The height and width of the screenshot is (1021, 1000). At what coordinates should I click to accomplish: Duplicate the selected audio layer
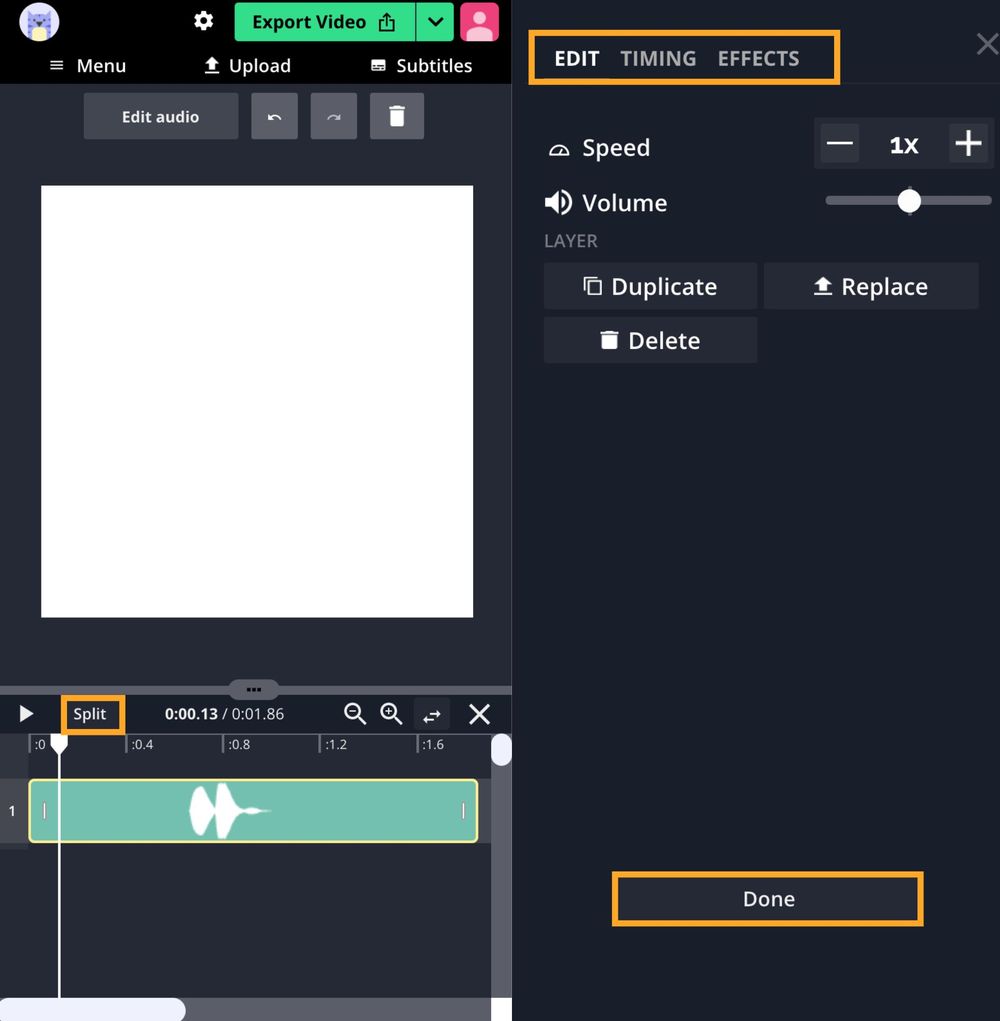[x=650, y=287]
